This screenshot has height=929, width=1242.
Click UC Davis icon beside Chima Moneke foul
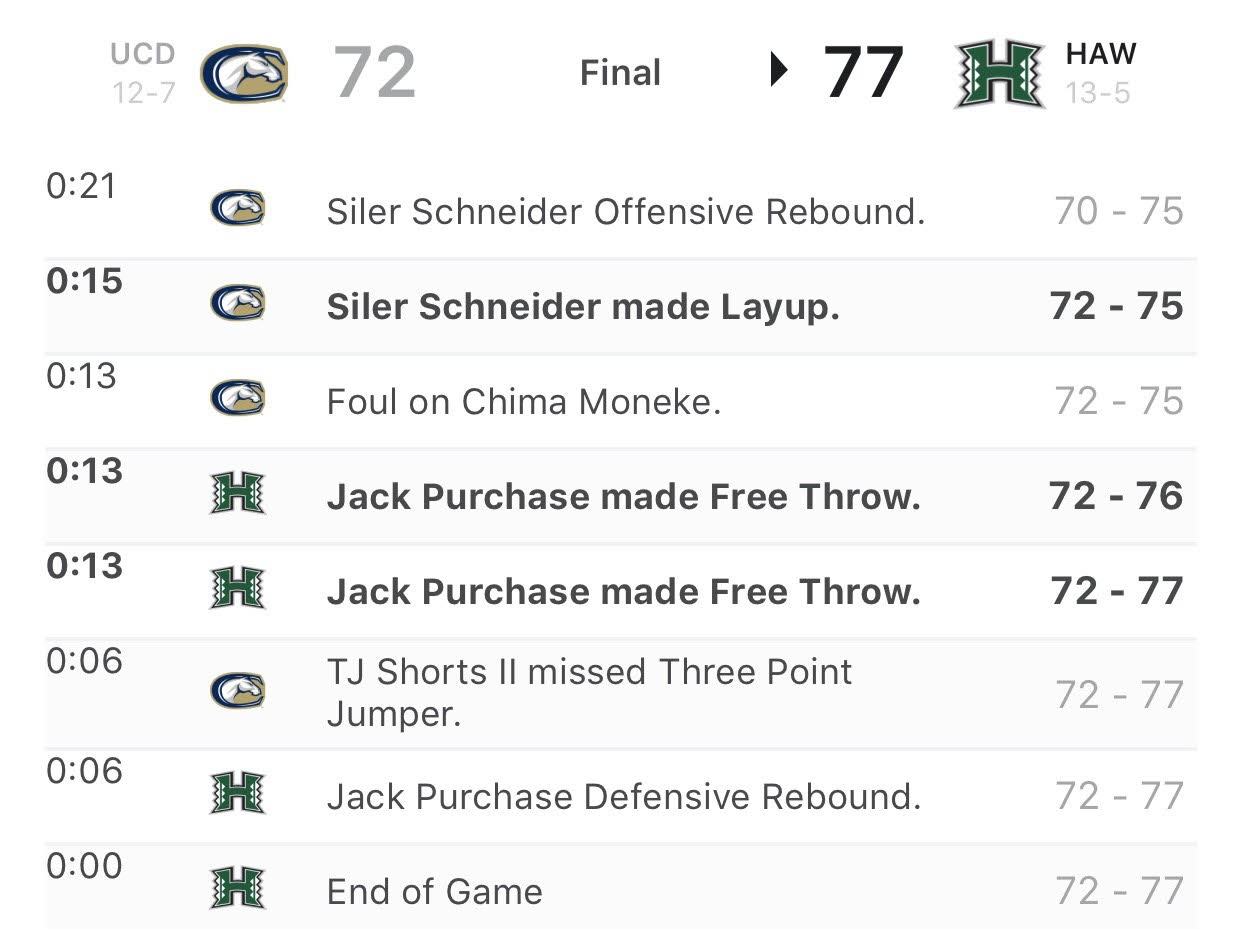click(x=238, y=398)
